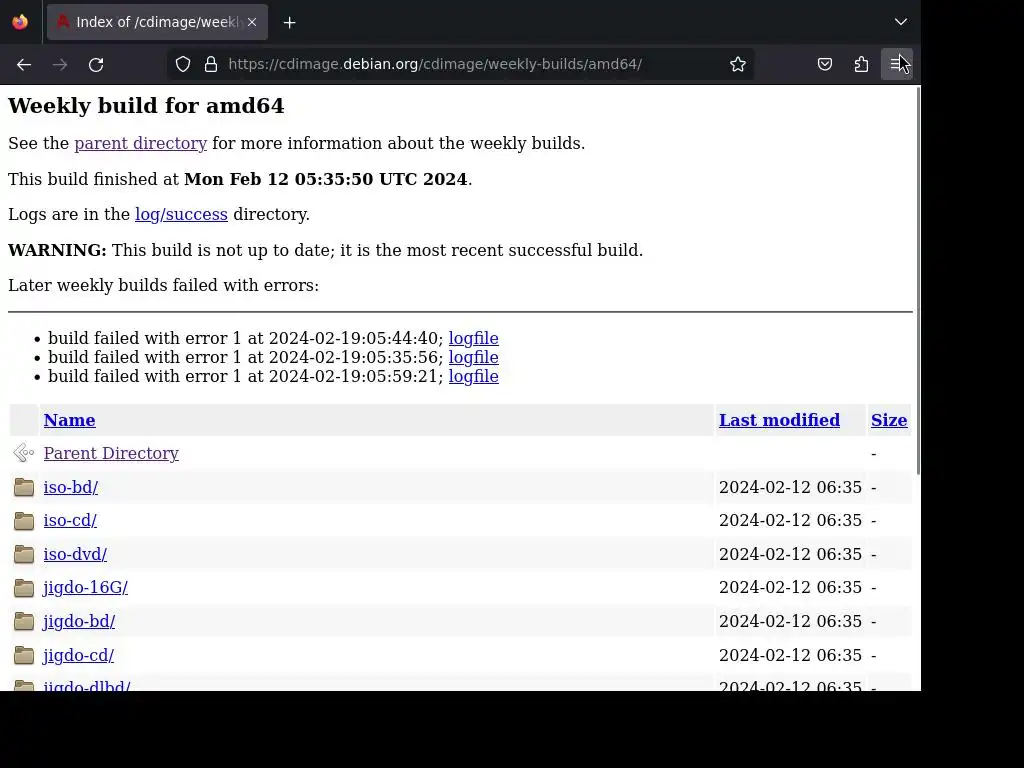1024x768 pixels.
Task: Open the parent directory link in intro text
Action: 140,143
